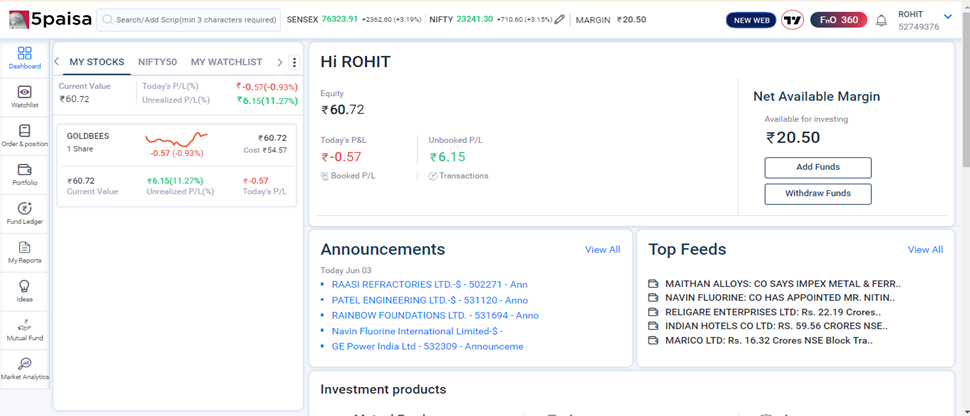Click the Transactions icon
The image size is (970, 416).
point(433,176)
